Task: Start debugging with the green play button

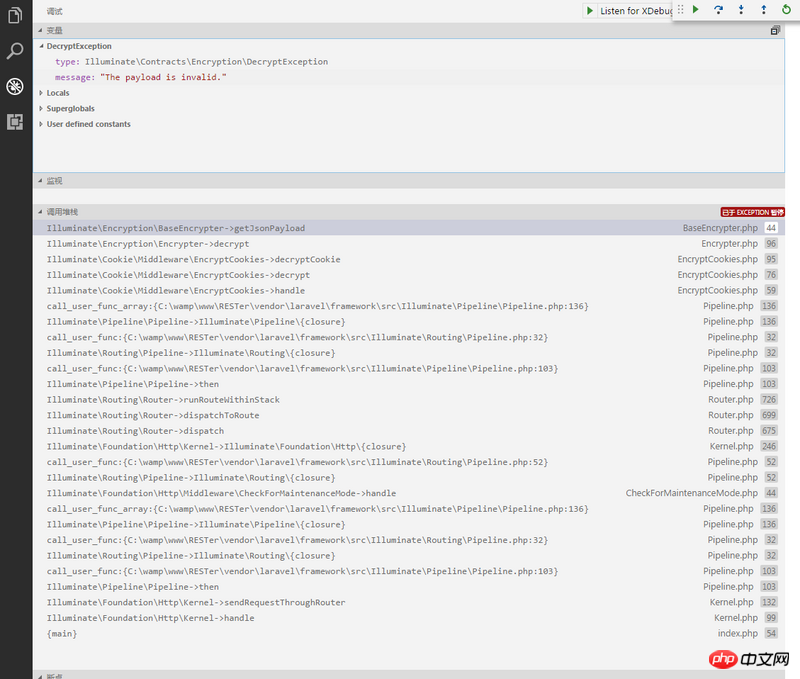Action: click(590, 11)
